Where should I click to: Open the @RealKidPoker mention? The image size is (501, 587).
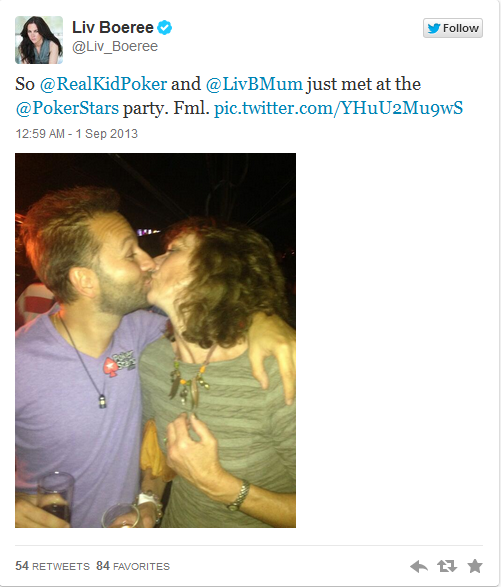(x=103, y=84)
